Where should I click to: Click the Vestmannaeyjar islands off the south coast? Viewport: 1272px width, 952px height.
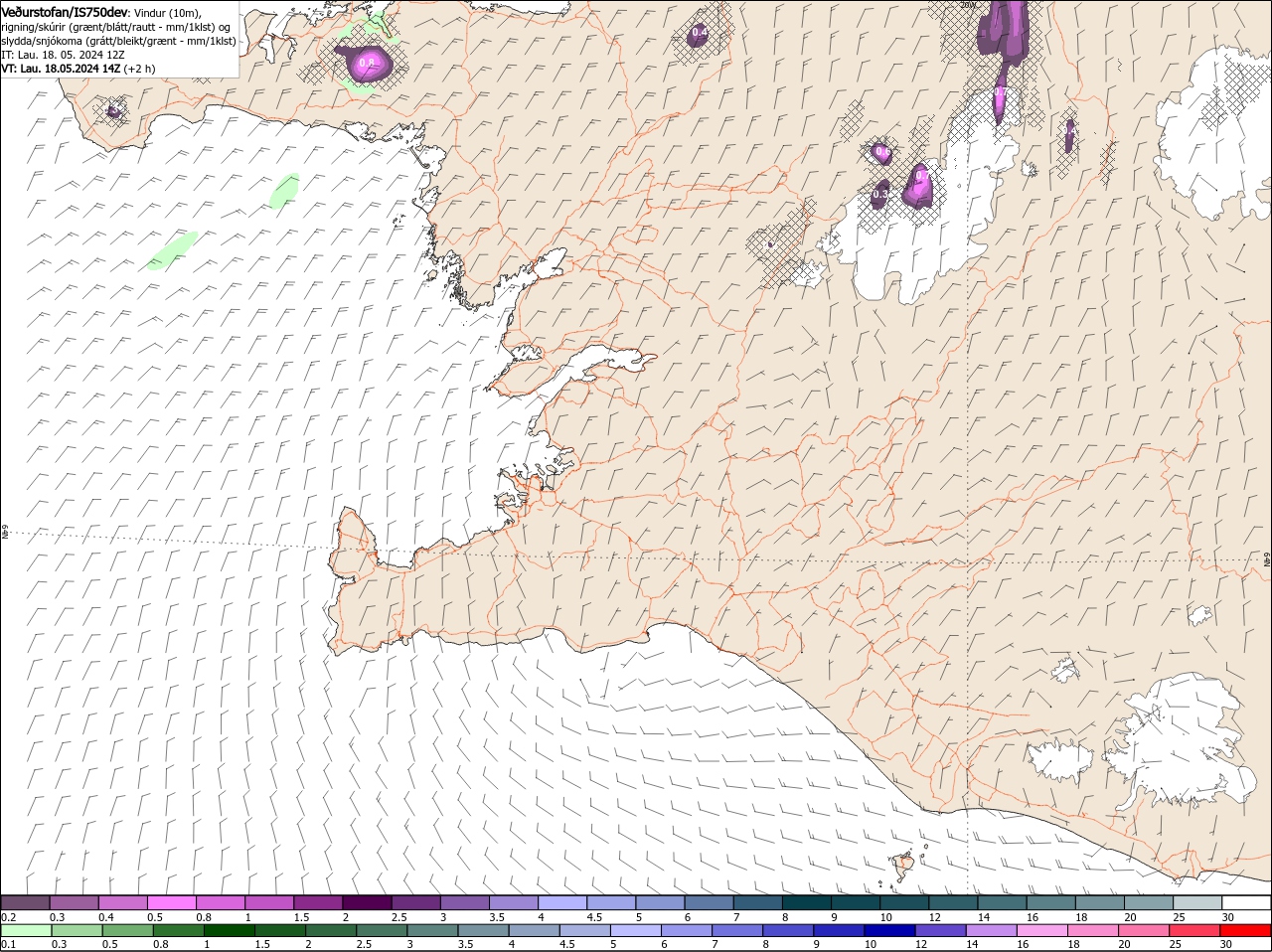coord(904,866)
